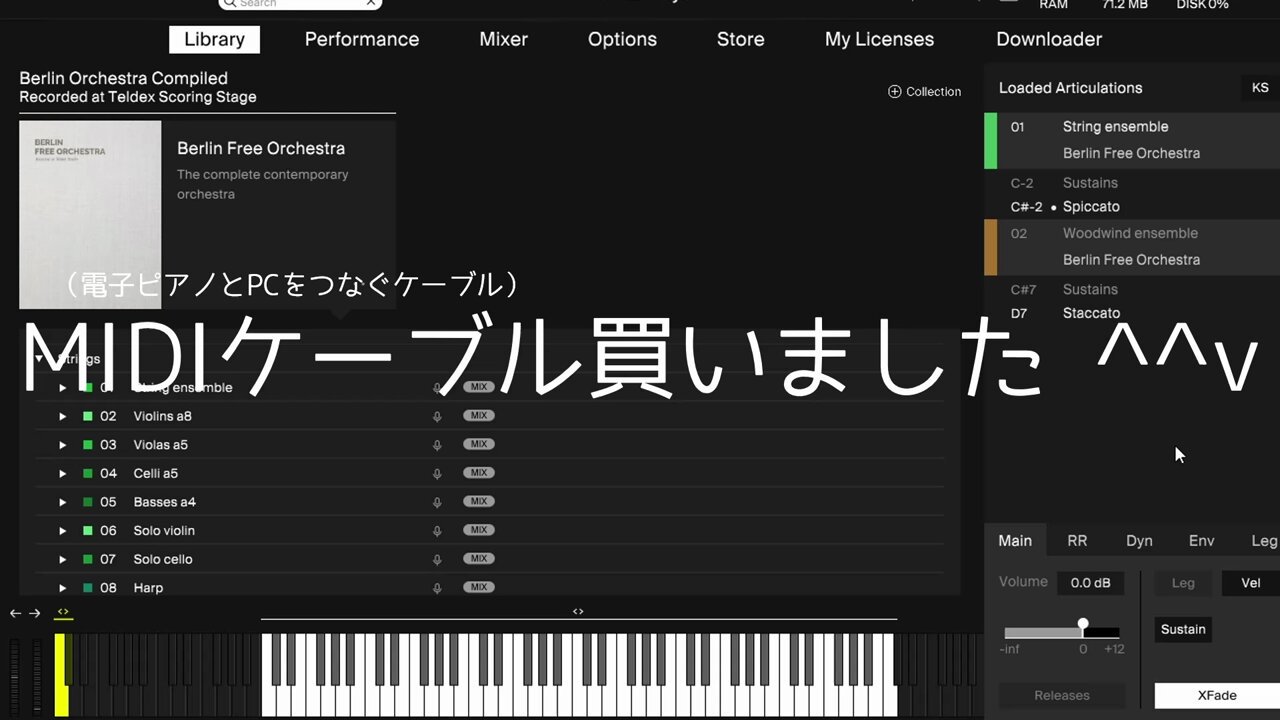Image resolution: width=1280 pixels, height=720 pixels.
Task: Select the Spiccato articulation
Action: 1091,207
